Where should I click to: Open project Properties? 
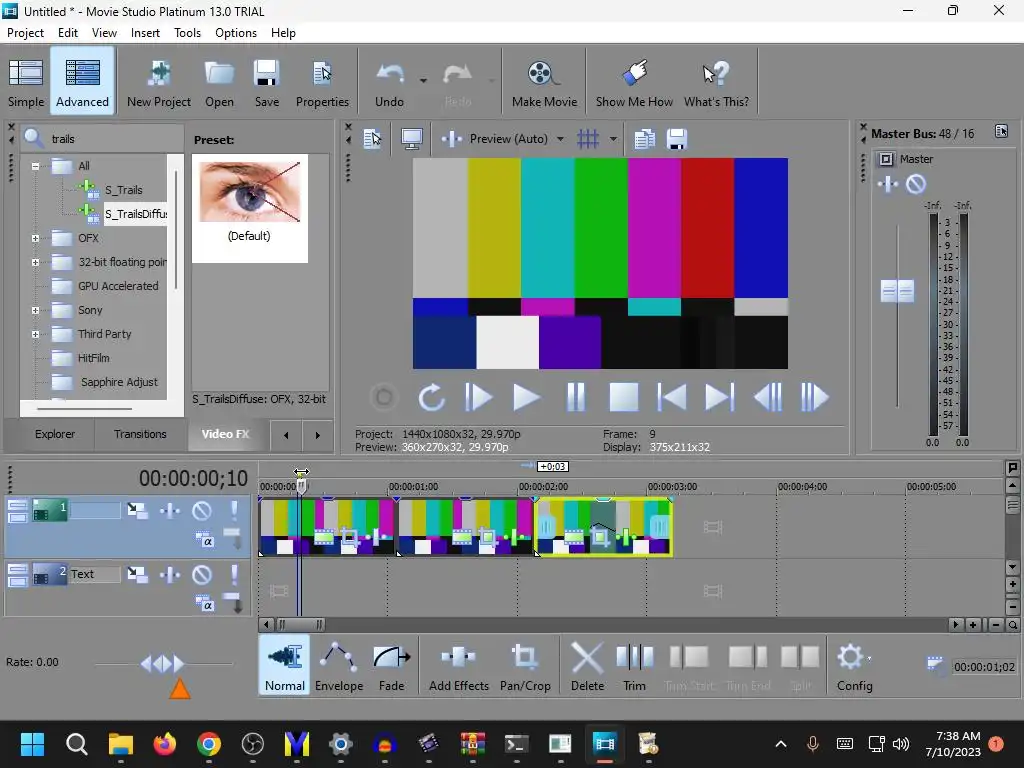322,82
